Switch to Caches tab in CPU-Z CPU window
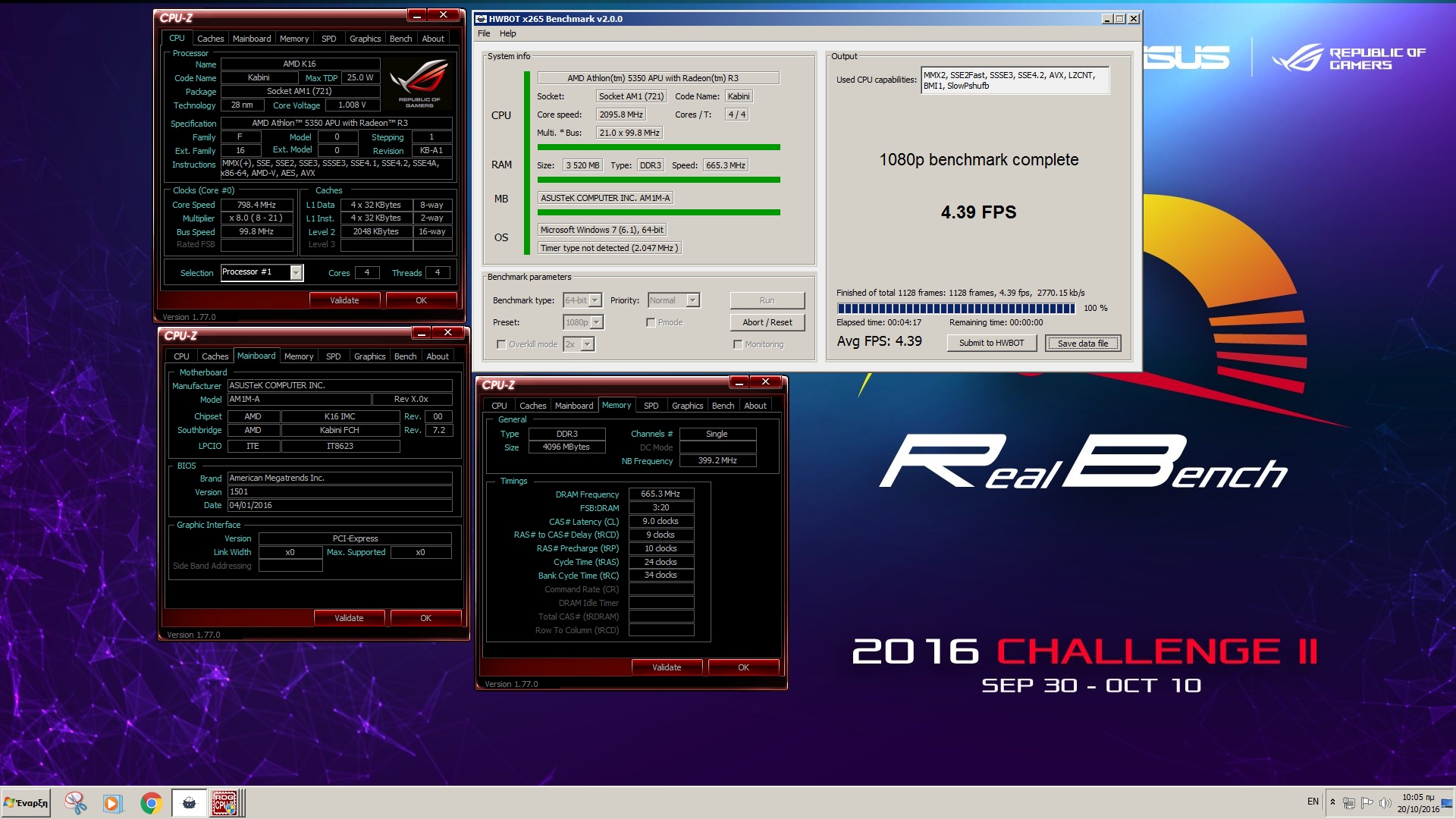The height and width of the screenshot is (819, 1456). (x=210, y=39)
